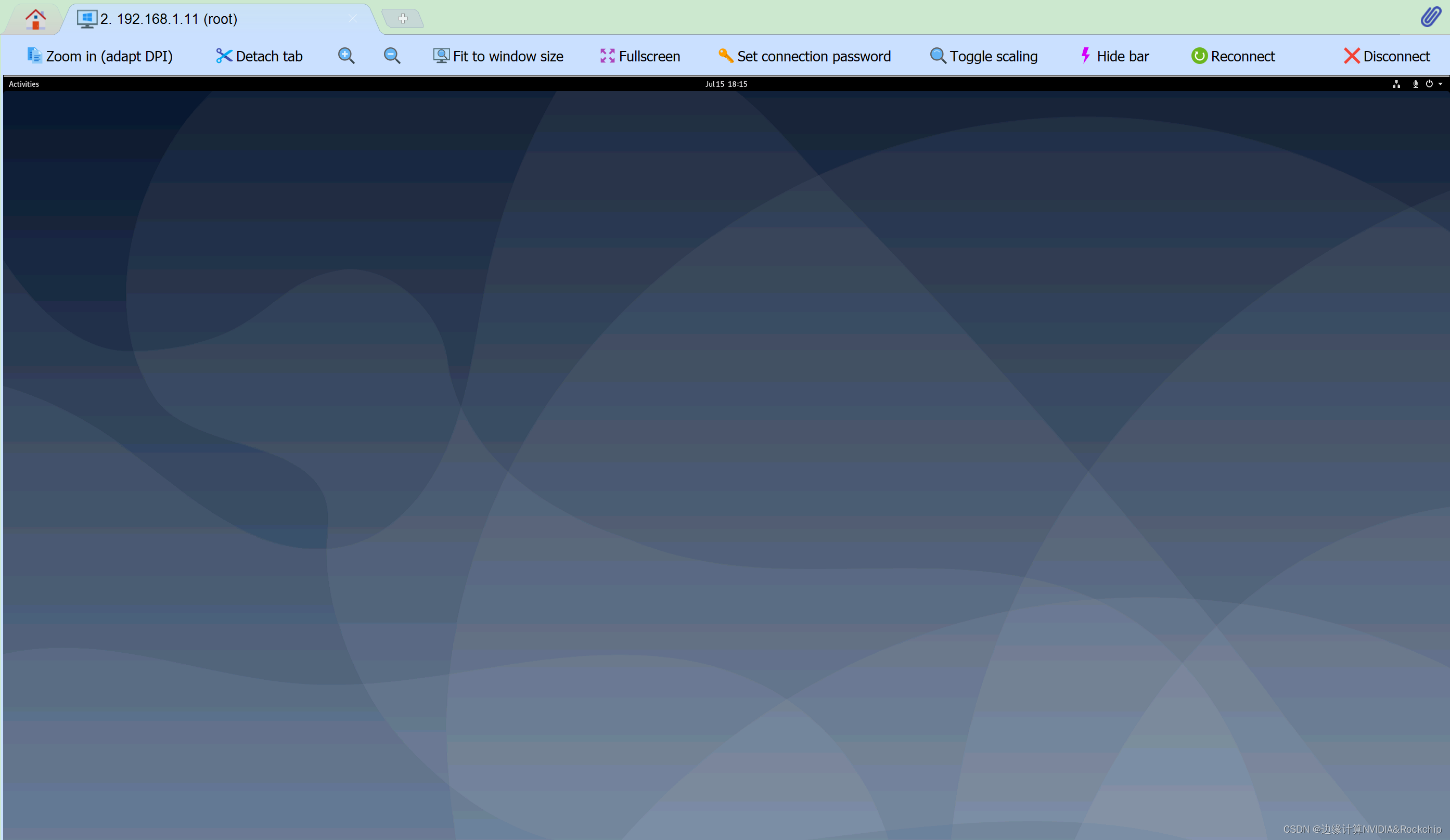Image resolution: width=1450 pixels, height=840 pixels.
Task: Click the zoom out magnifier icon
Action: [393, 55]
